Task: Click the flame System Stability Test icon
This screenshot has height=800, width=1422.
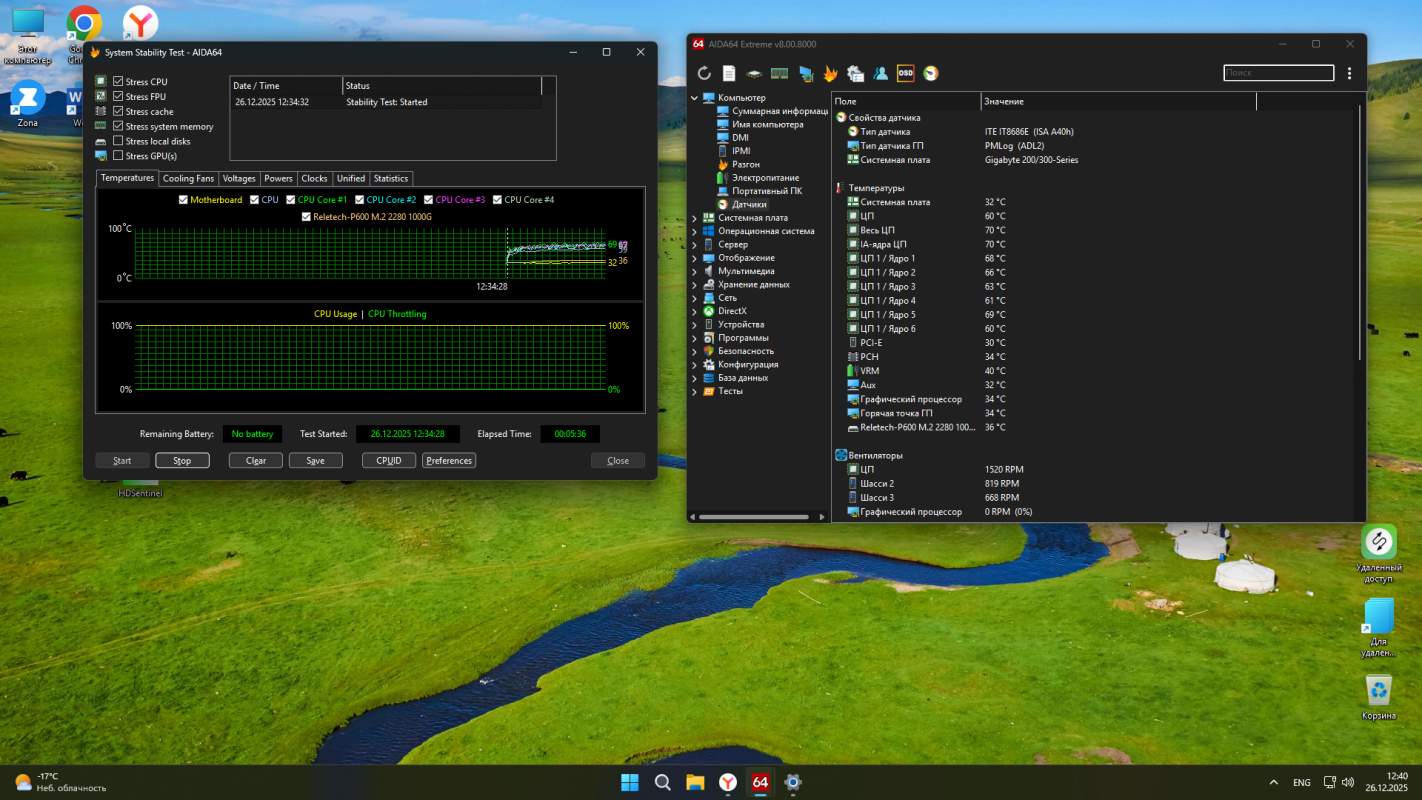Action: [x=828, y=72]
